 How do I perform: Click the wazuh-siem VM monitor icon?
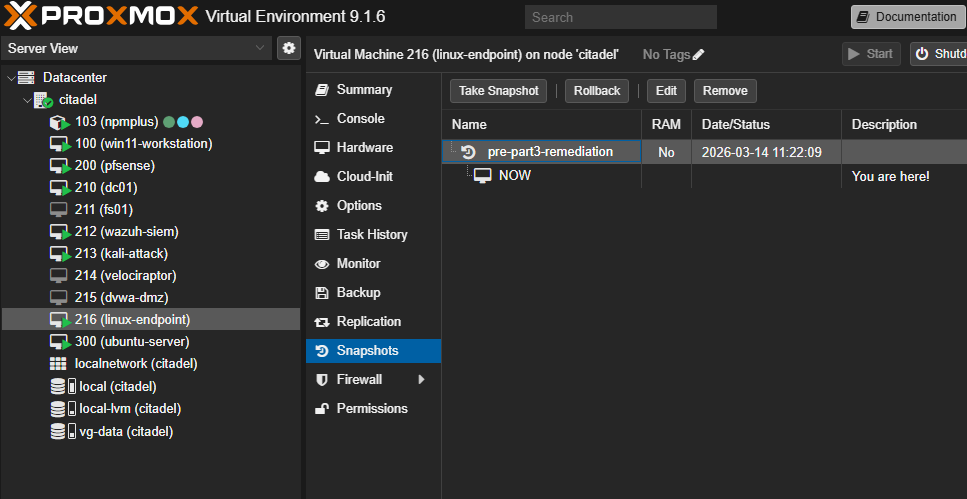coord(59,232)
